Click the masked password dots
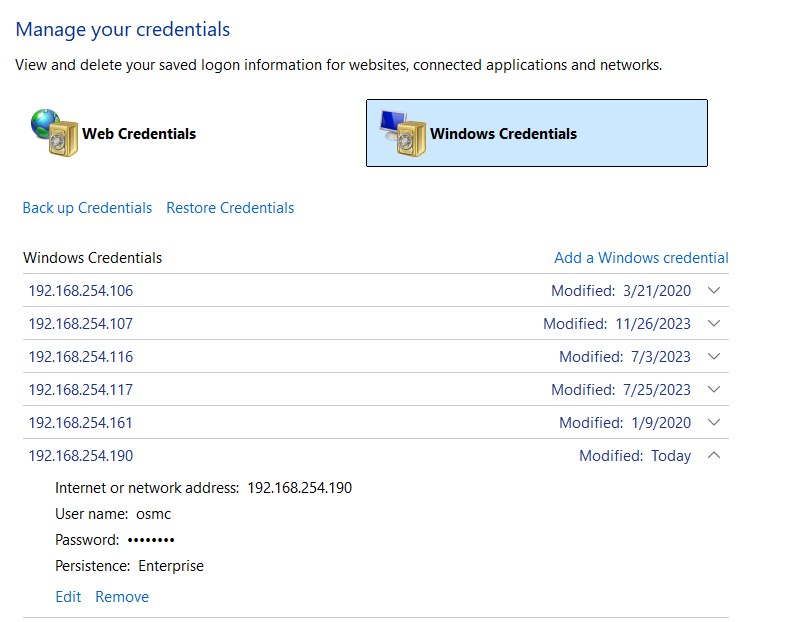This screenshot has width=793, height=622. pyautogui.click(x=151, y=540)
